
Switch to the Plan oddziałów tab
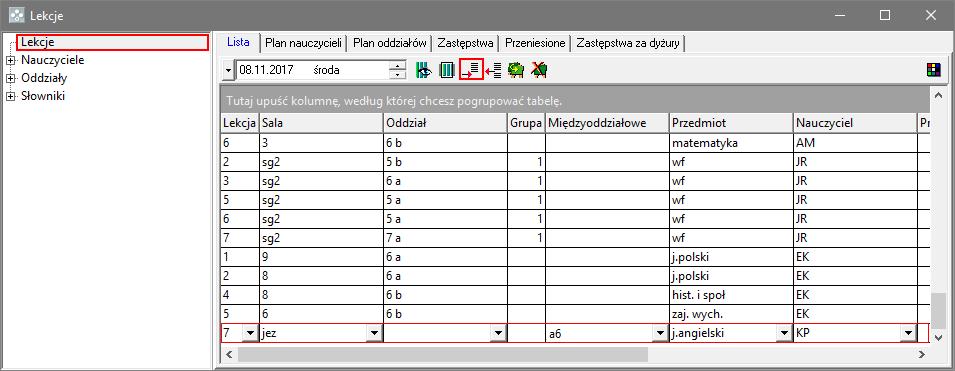tap(390, 43)
